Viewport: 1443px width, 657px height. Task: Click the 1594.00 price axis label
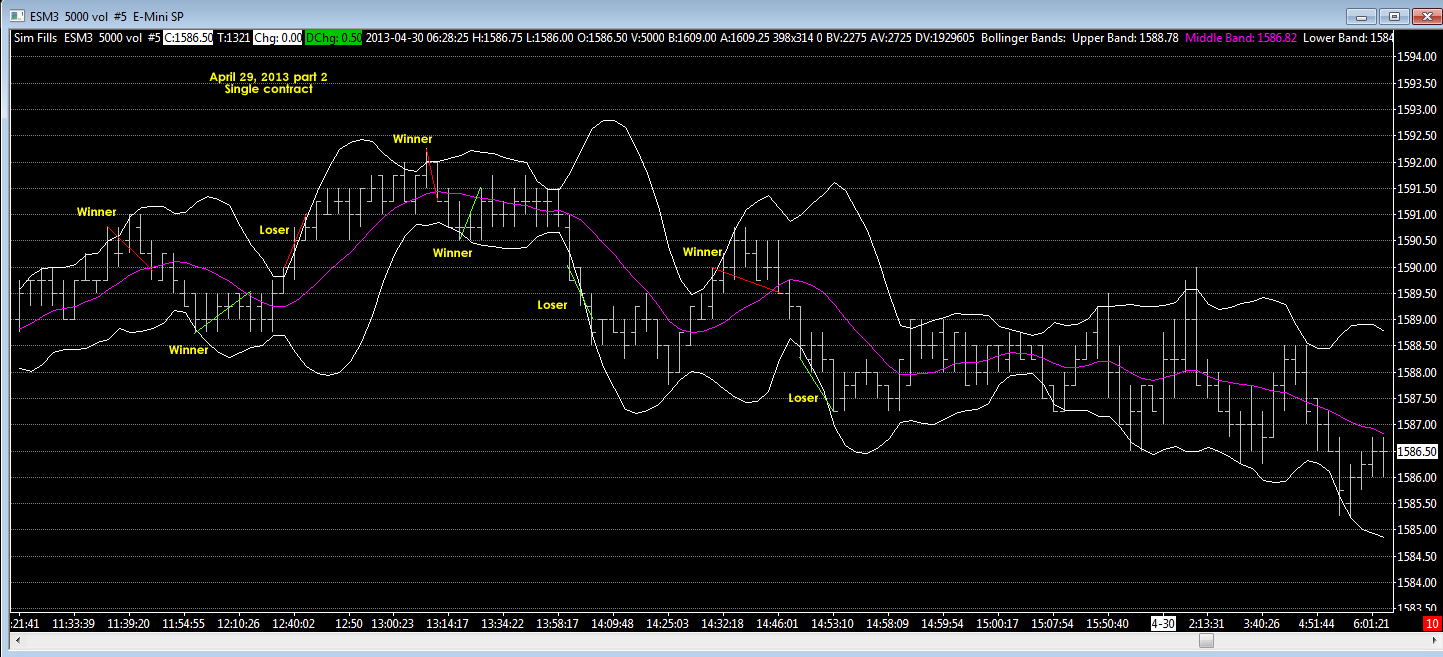point(1419,57)
